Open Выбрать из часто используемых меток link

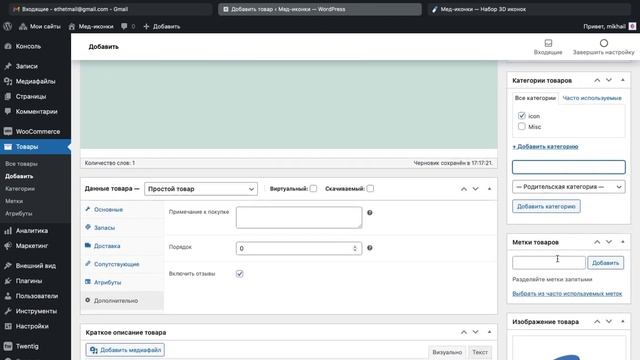[567, 293]
